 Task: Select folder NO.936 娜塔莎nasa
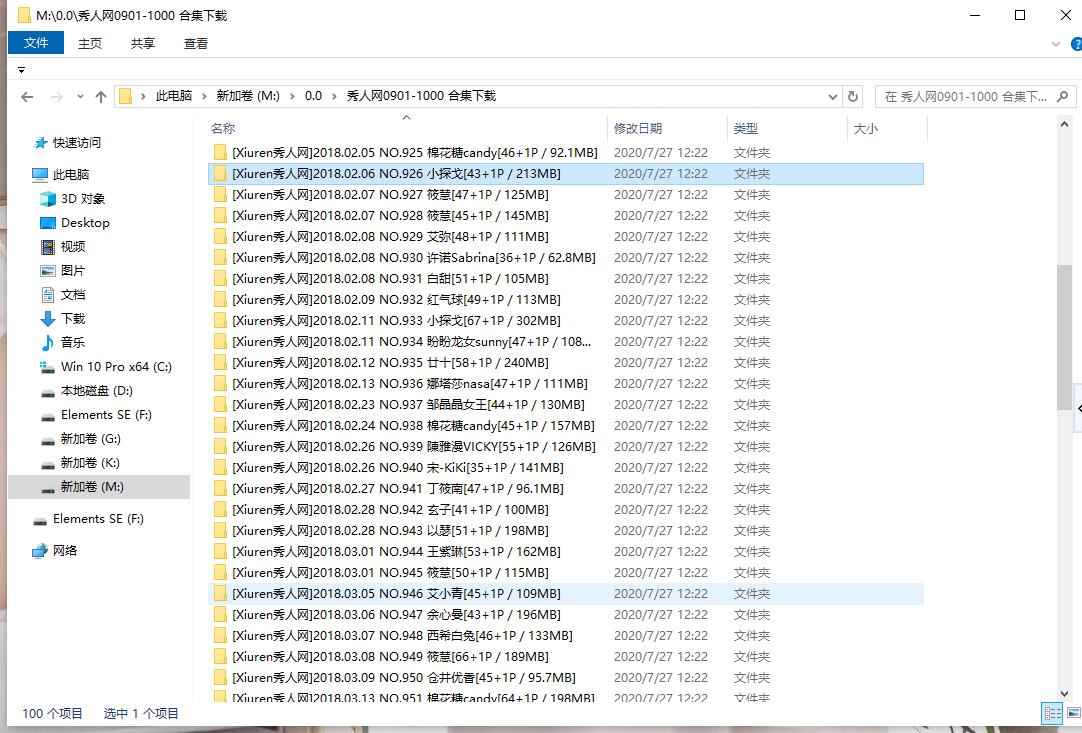tap(410, 384)
